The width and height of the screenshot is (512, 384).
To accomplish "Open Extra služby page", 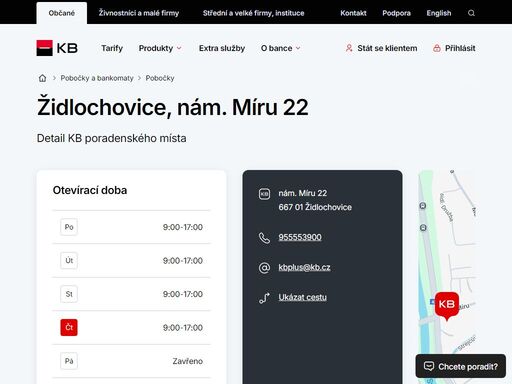I will tap(222, 48).
